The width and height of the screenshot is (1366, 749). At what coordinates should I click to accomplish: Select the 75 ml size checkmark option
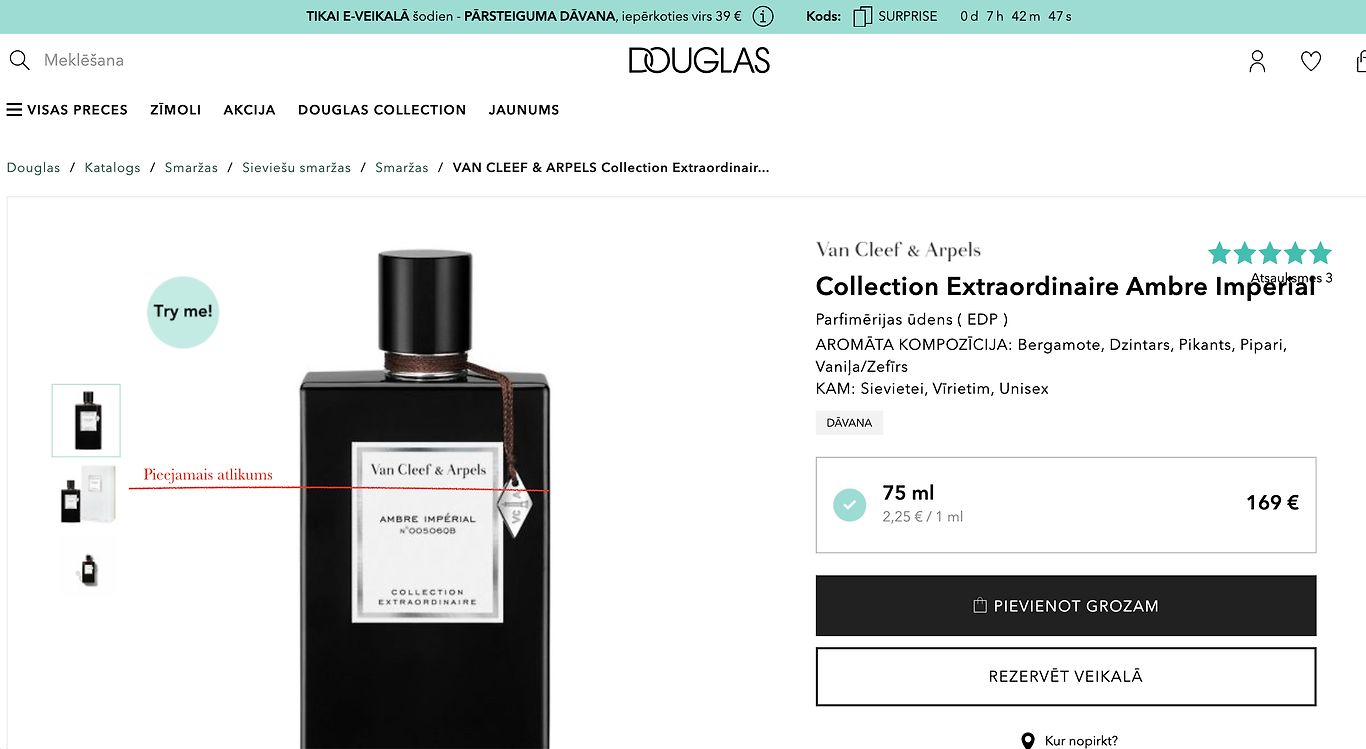click(x=849, y=504)
